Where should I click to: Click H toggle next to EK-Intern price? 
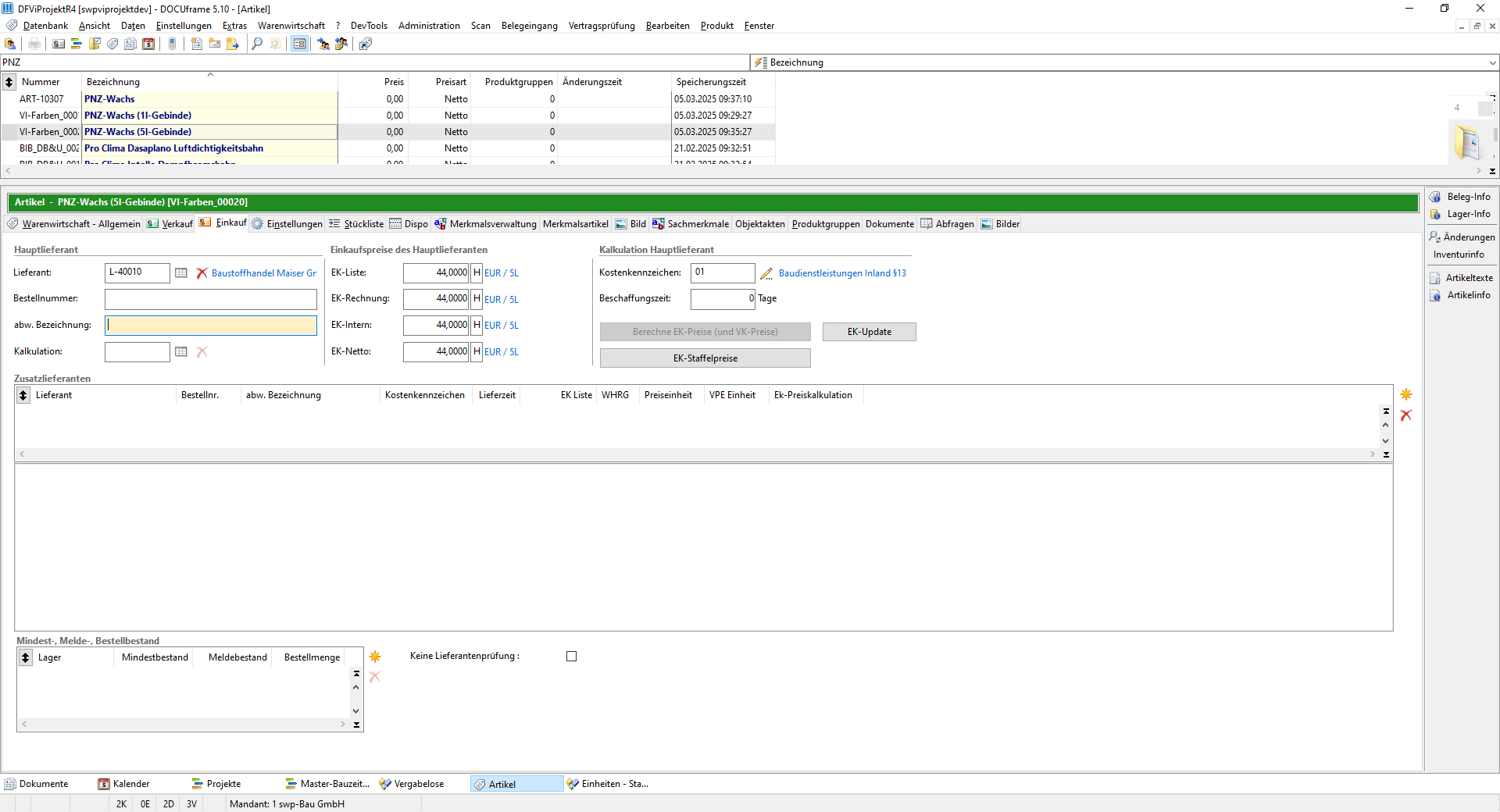coord(477,325)
